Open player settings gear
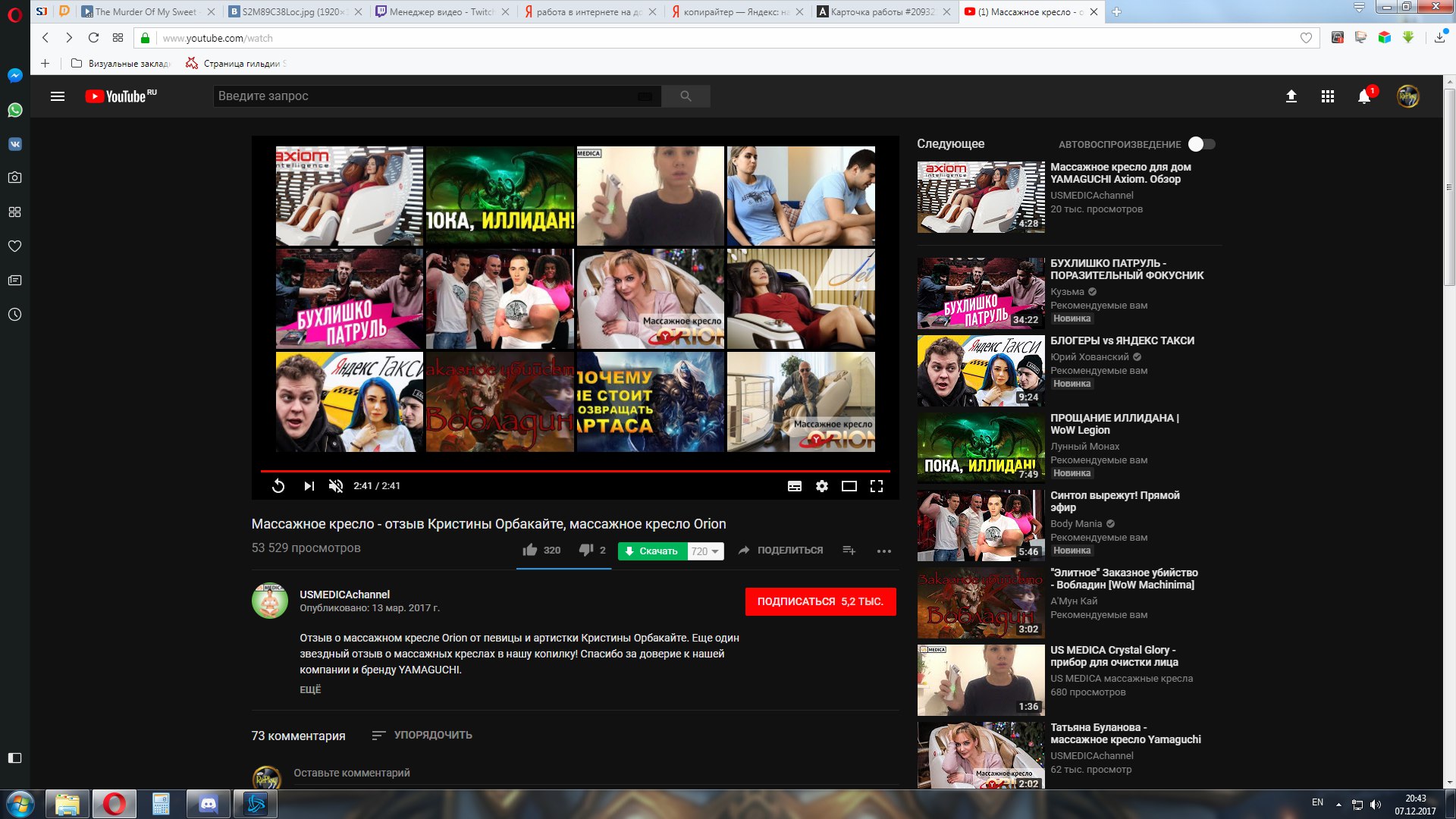1456x819 pixels. coord(822,486)
